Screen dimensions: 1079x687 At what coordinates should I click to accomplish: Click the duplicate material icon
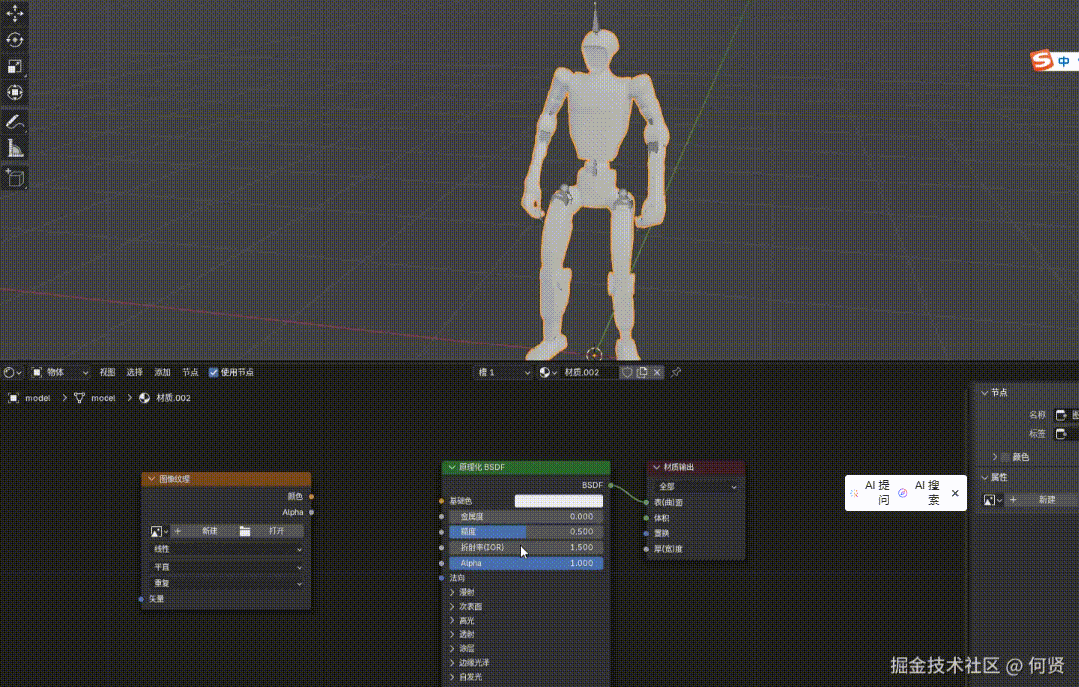642,372
